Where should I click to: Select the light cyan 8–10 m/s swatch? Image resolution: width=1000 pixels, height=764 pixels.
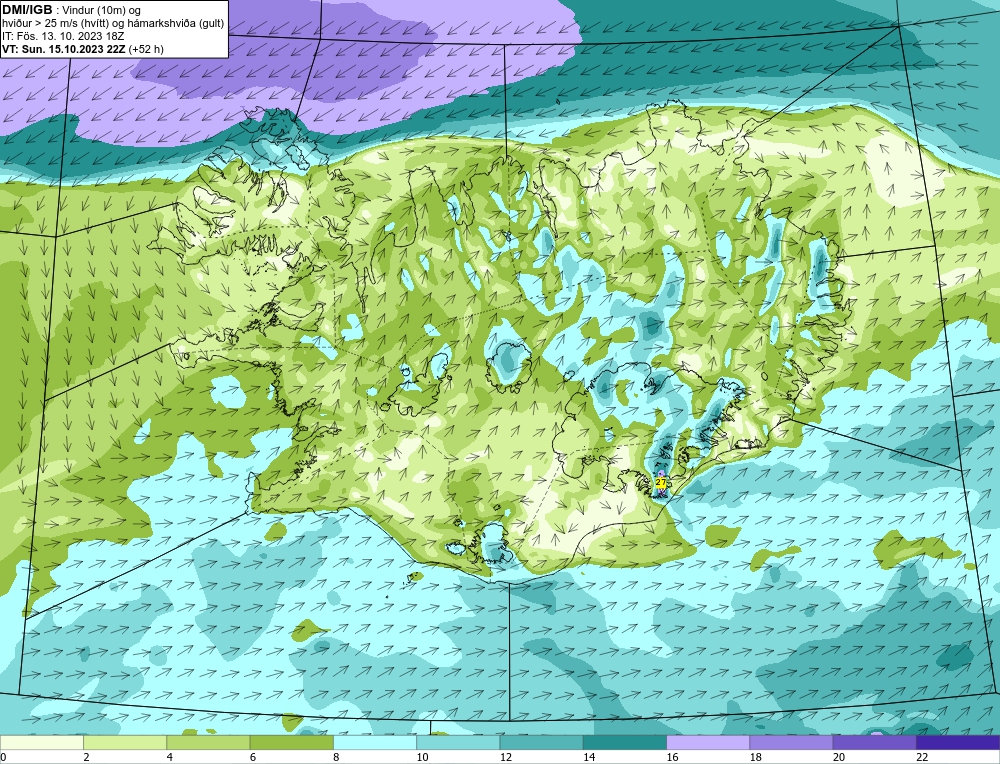click(x=374, y=742)
